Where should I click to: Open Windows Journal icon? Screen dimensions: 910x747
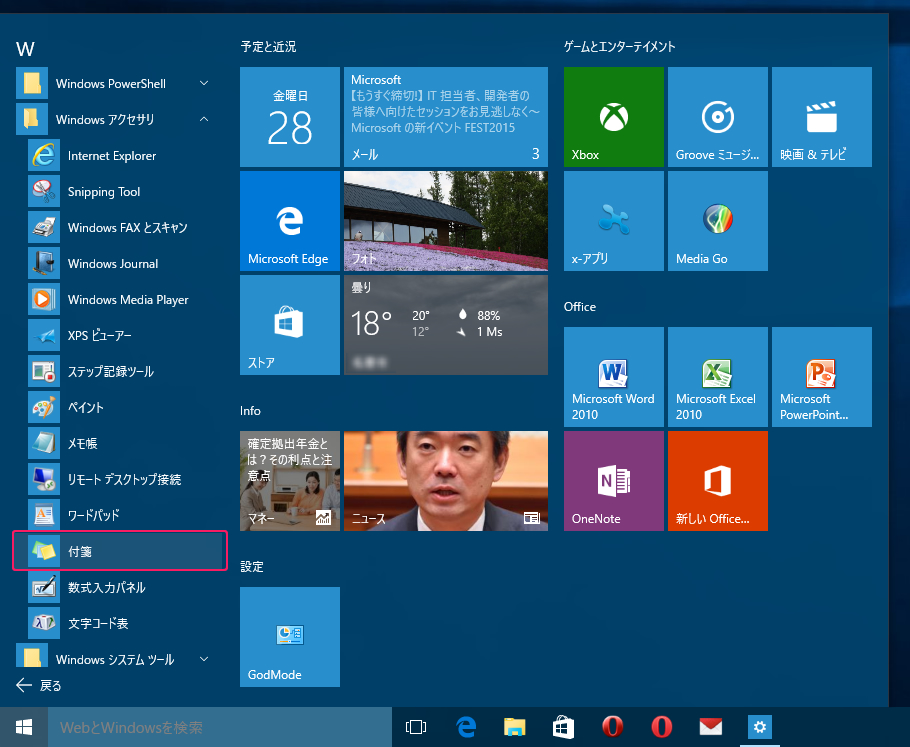[x=44, y=264]
